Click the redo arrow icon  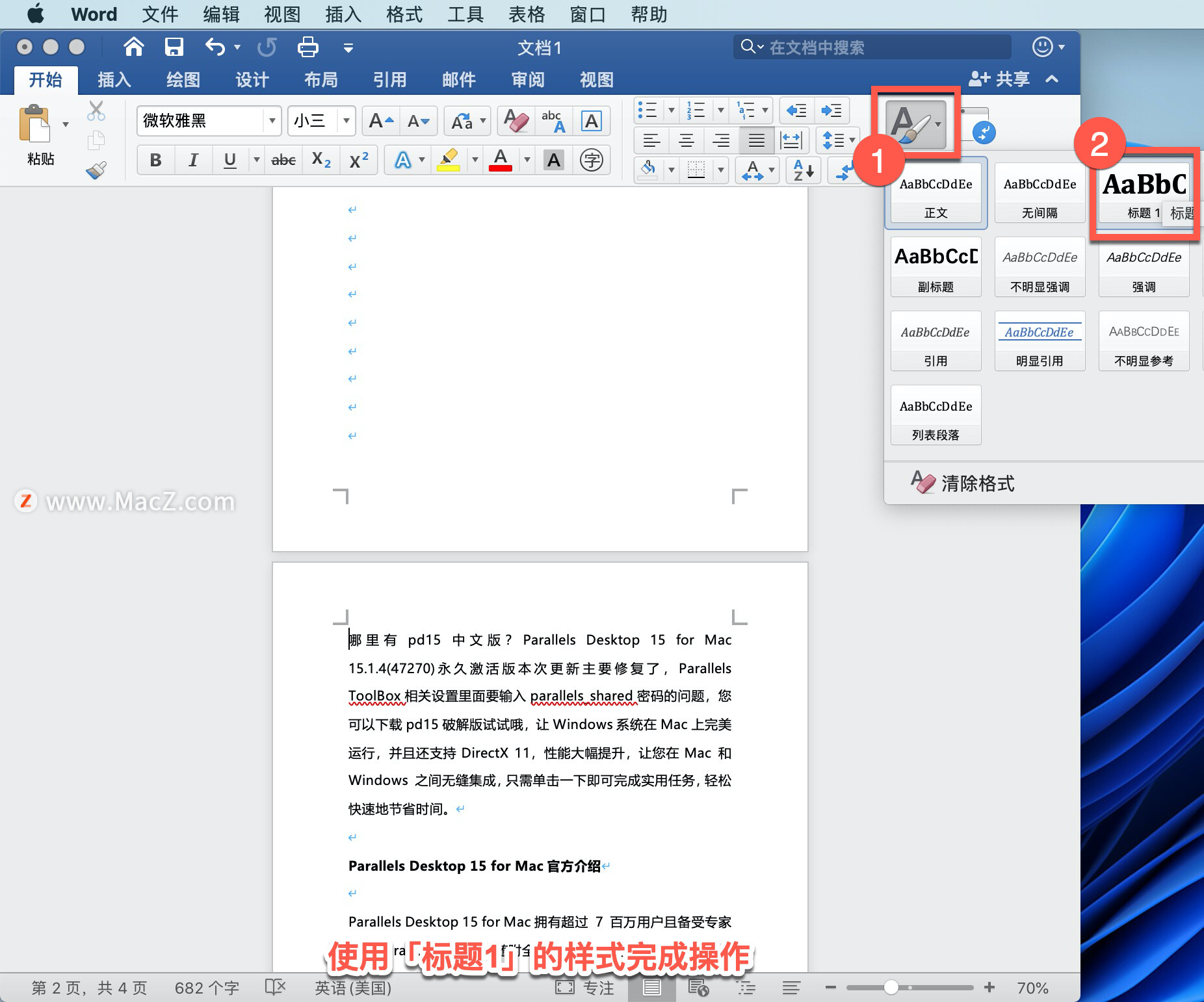pyautogui.click(x=267, y=47)
